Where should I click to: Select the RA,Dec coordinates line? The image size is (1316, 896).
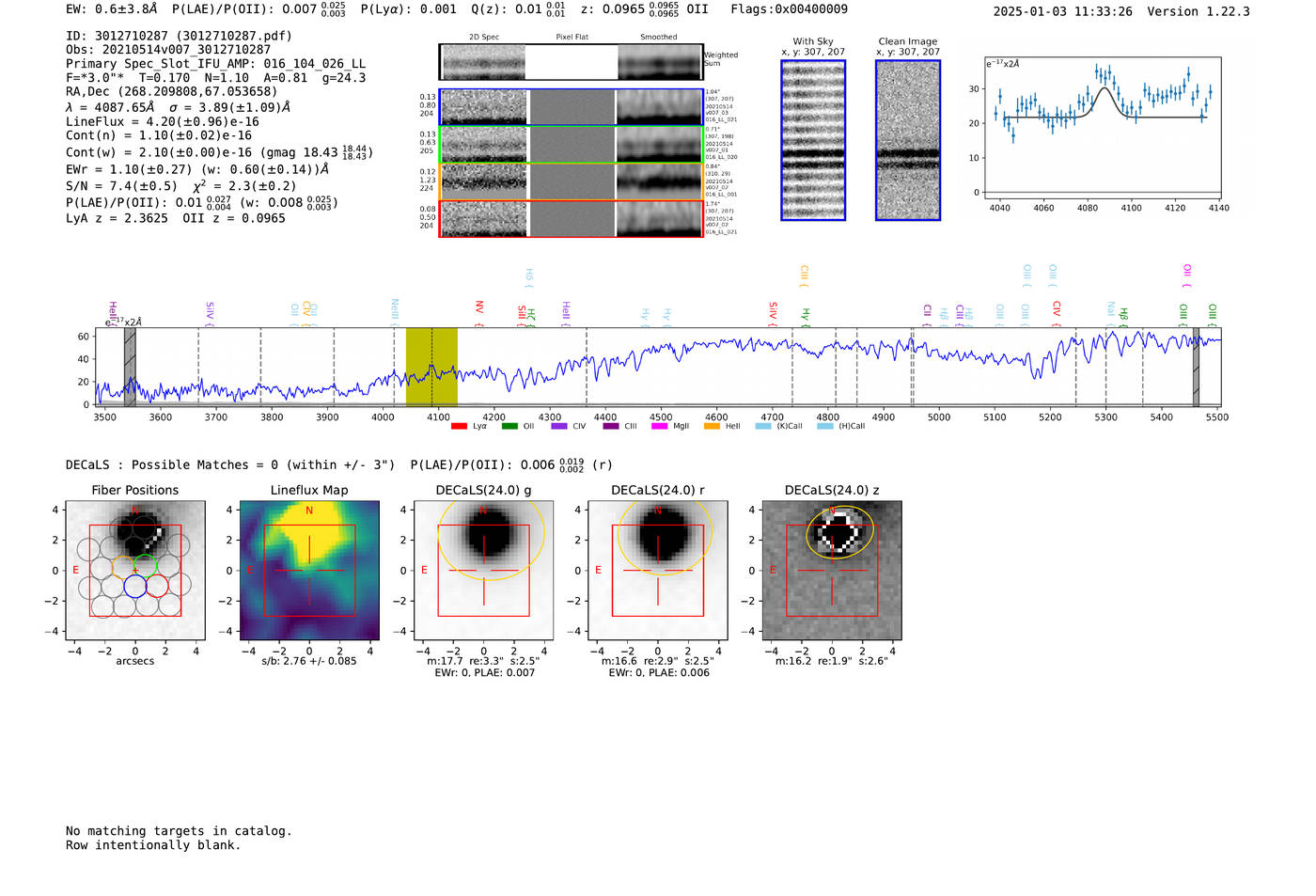pos(171,92)
